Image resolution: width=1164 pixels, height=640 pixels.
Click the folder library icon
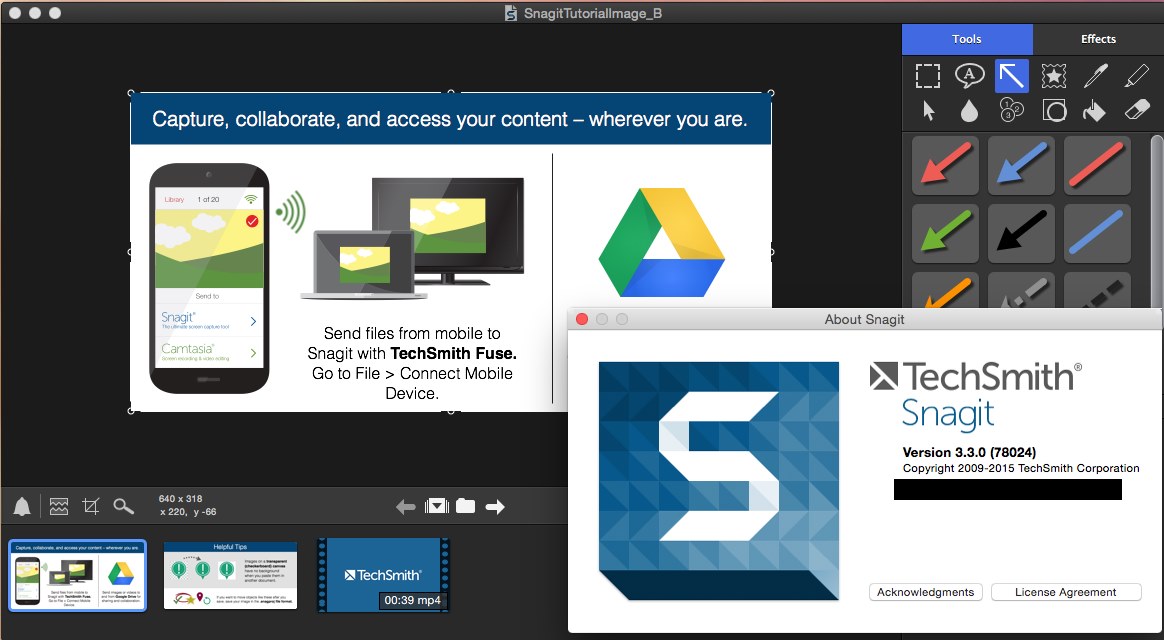(x=465, y=506)
